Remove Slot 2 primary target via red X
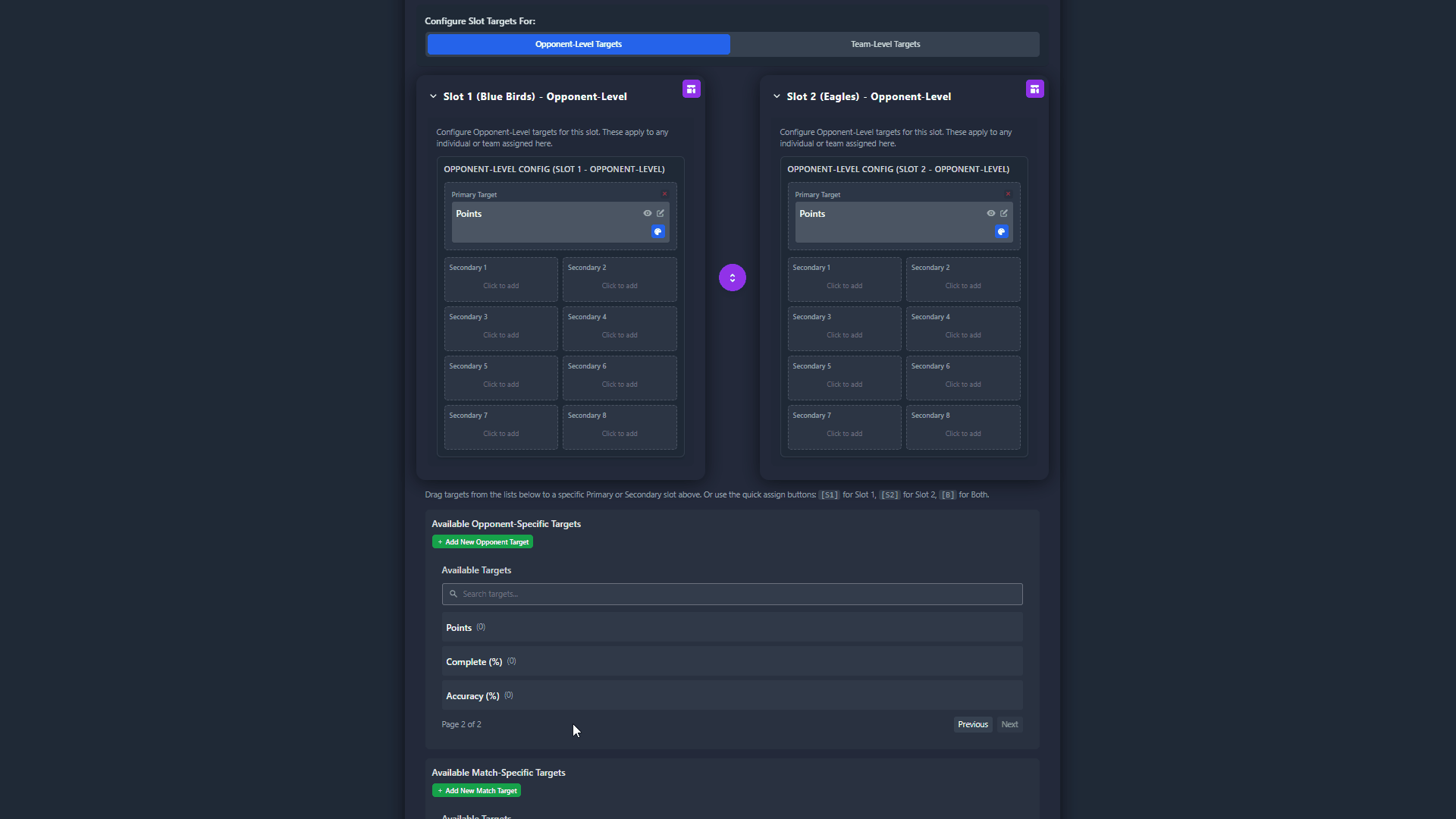 [x=1009, y=194]
